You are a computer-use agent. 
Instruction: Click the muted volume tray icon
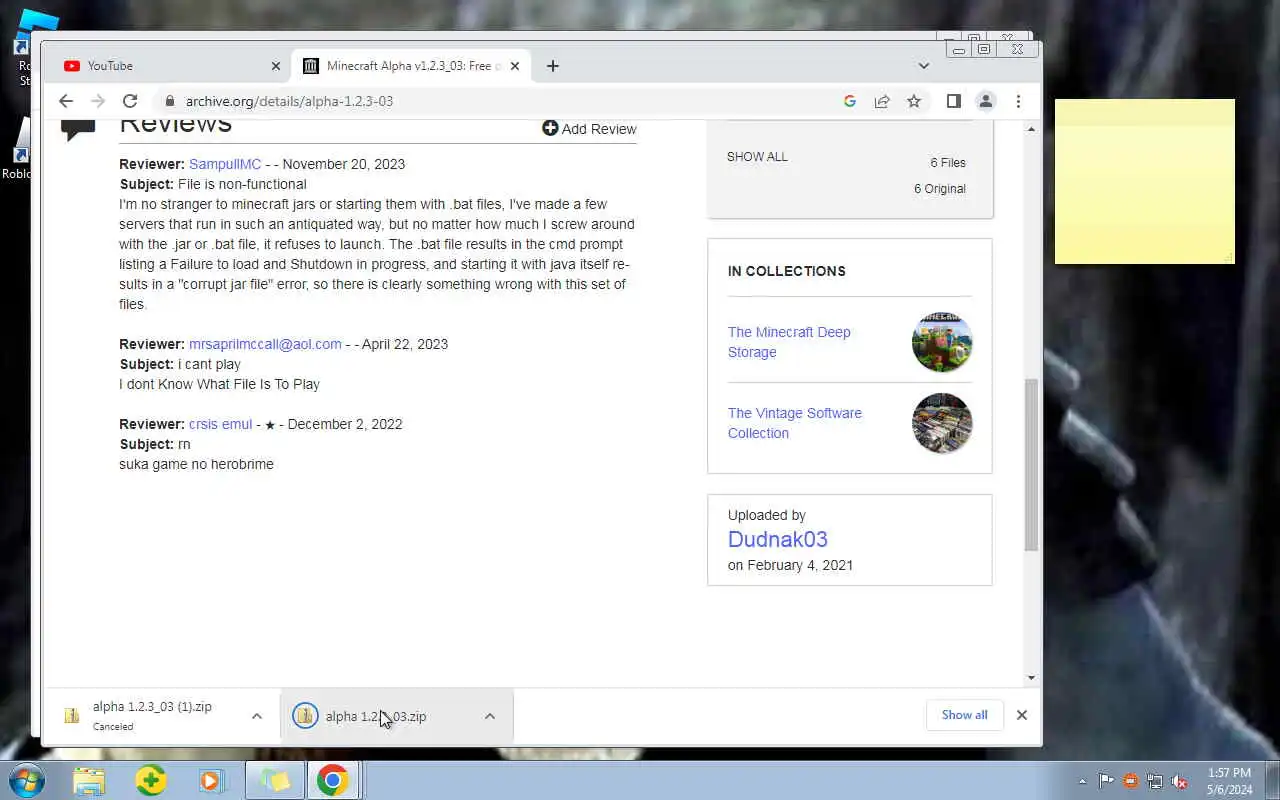(1179, 781)
